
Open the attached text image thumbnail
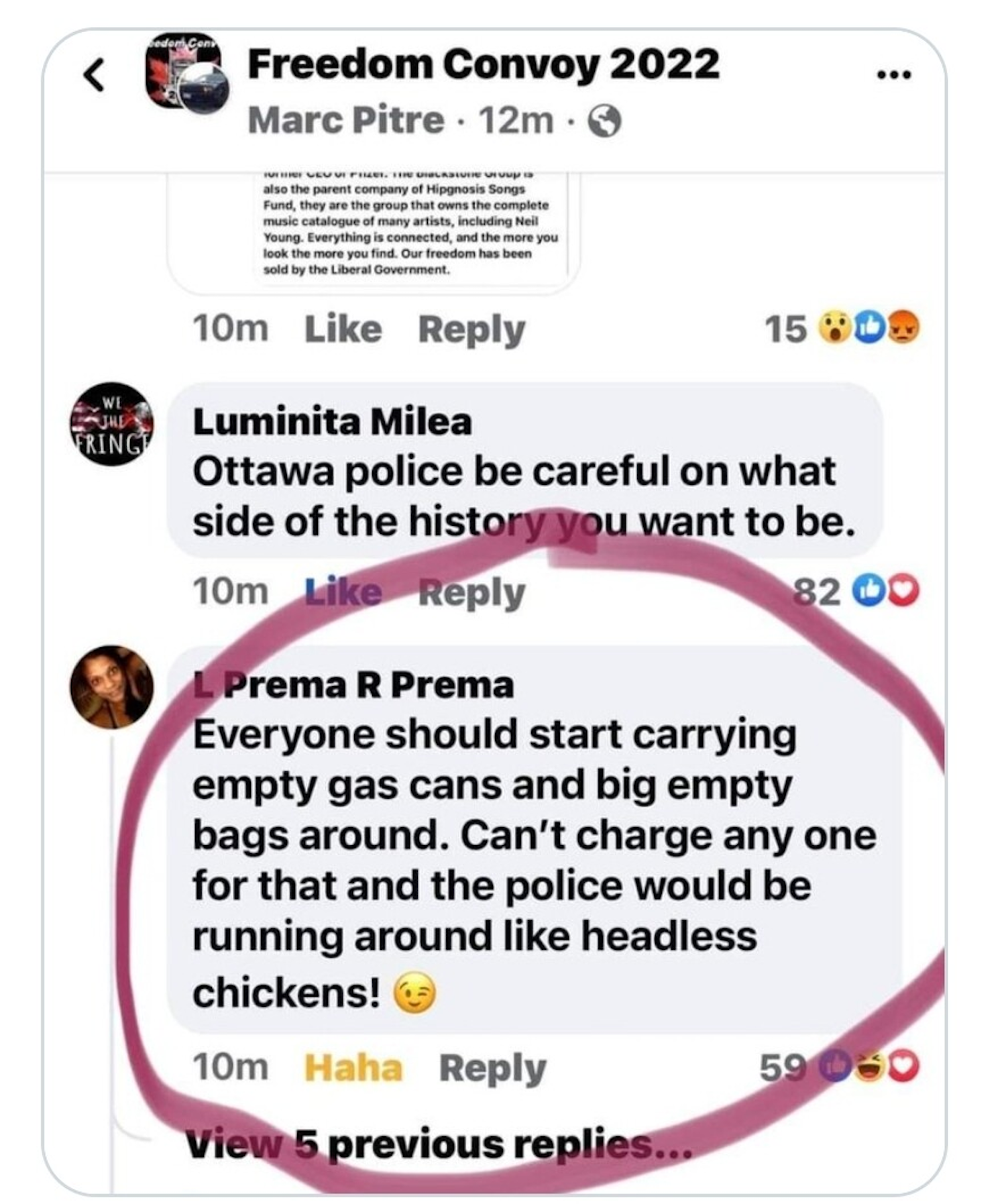click(x=409, y=228)
